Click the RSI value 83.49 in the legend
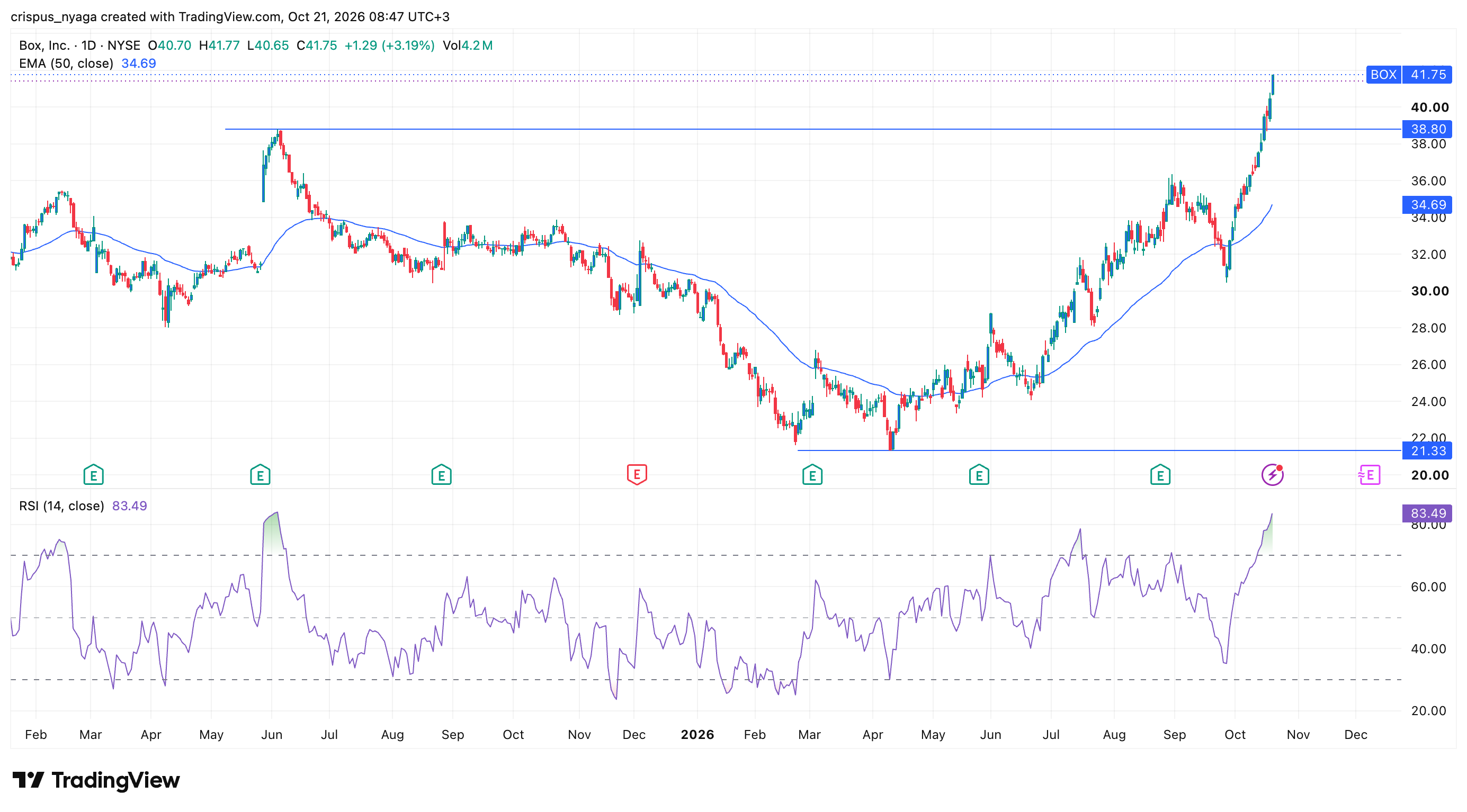The image size is (1467, 812). coord(129,506)
